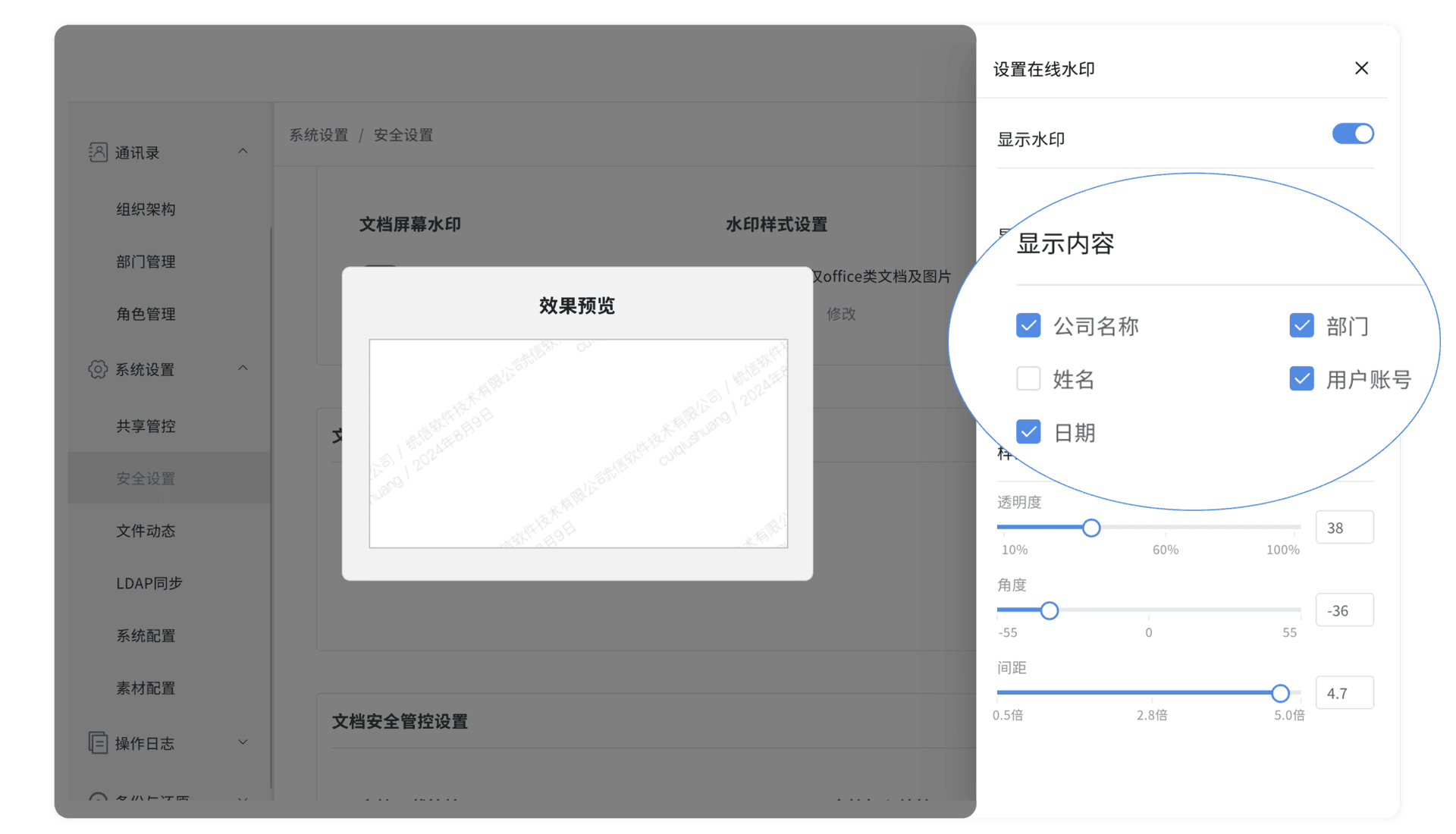Drag the 透明度 slider to adjust opacity
This screenshot has height=834, width=1456.
[1088, 527]
